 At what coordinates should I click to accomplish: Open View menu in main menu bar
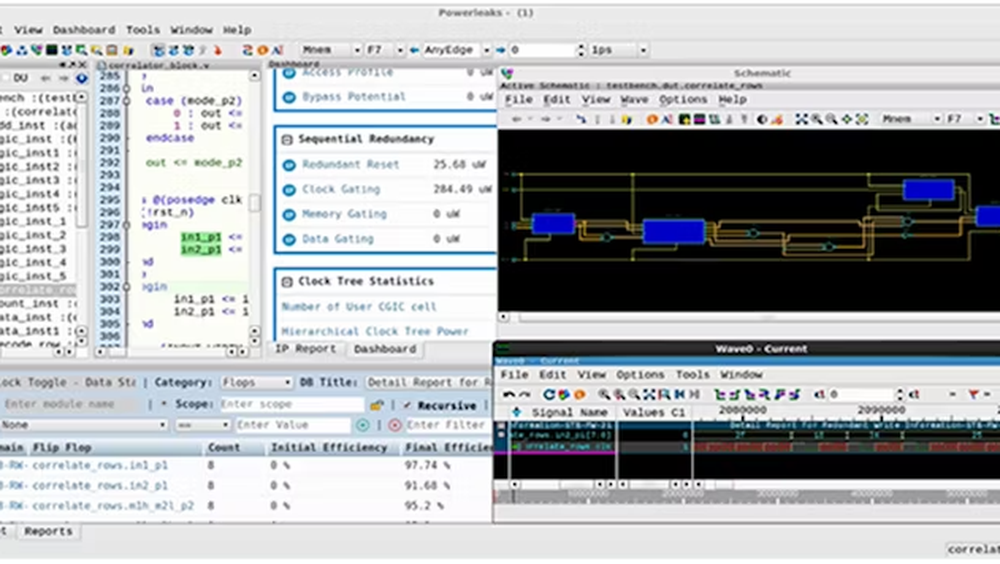coord(28,30)
